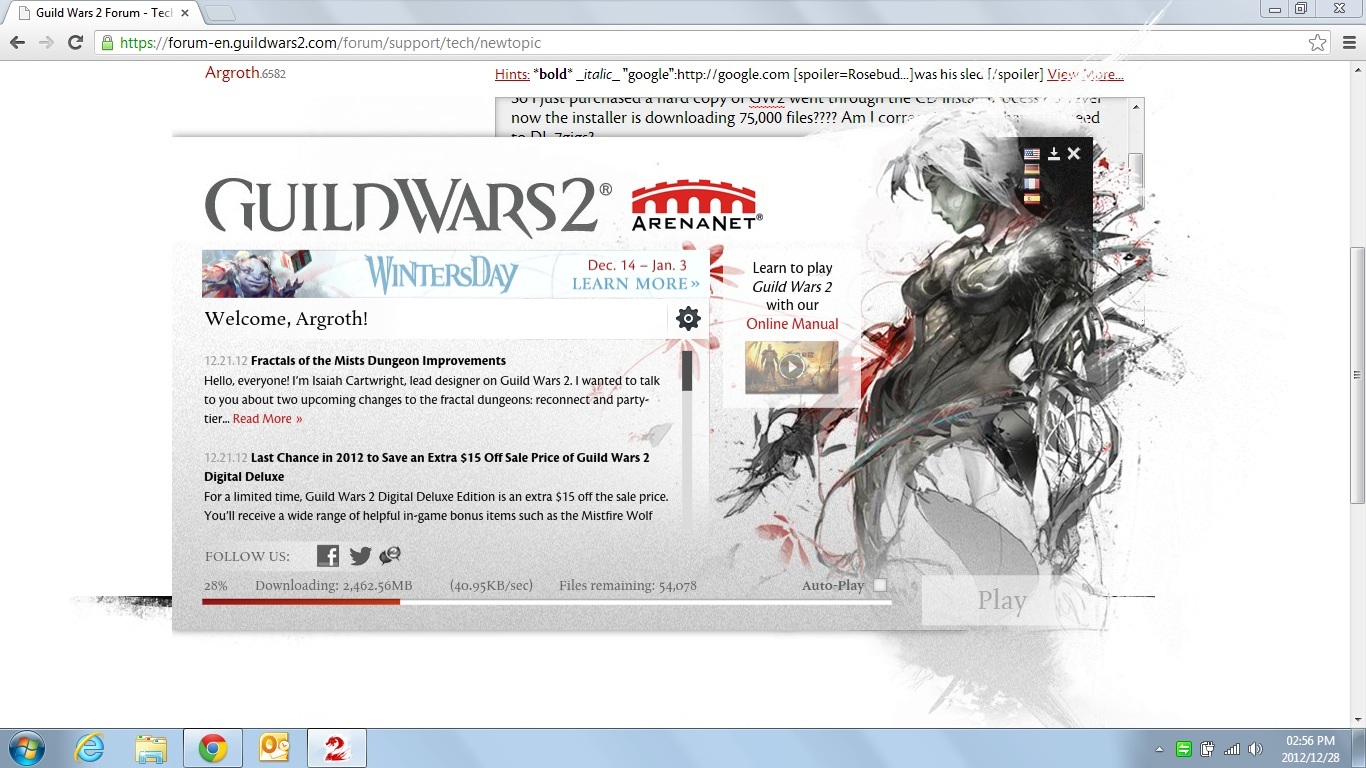Open launcher settings gear icon

point(688,318)
